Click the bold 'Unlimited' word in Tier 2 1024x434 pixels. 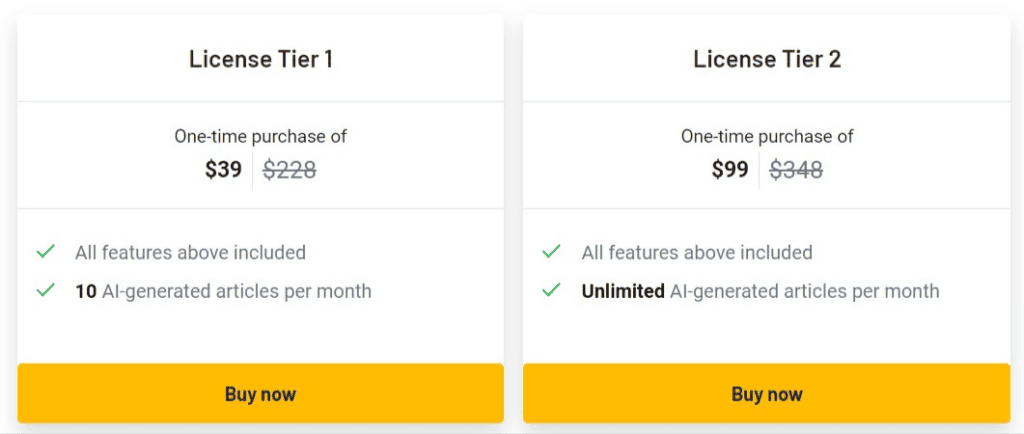[x=623, y=291]
